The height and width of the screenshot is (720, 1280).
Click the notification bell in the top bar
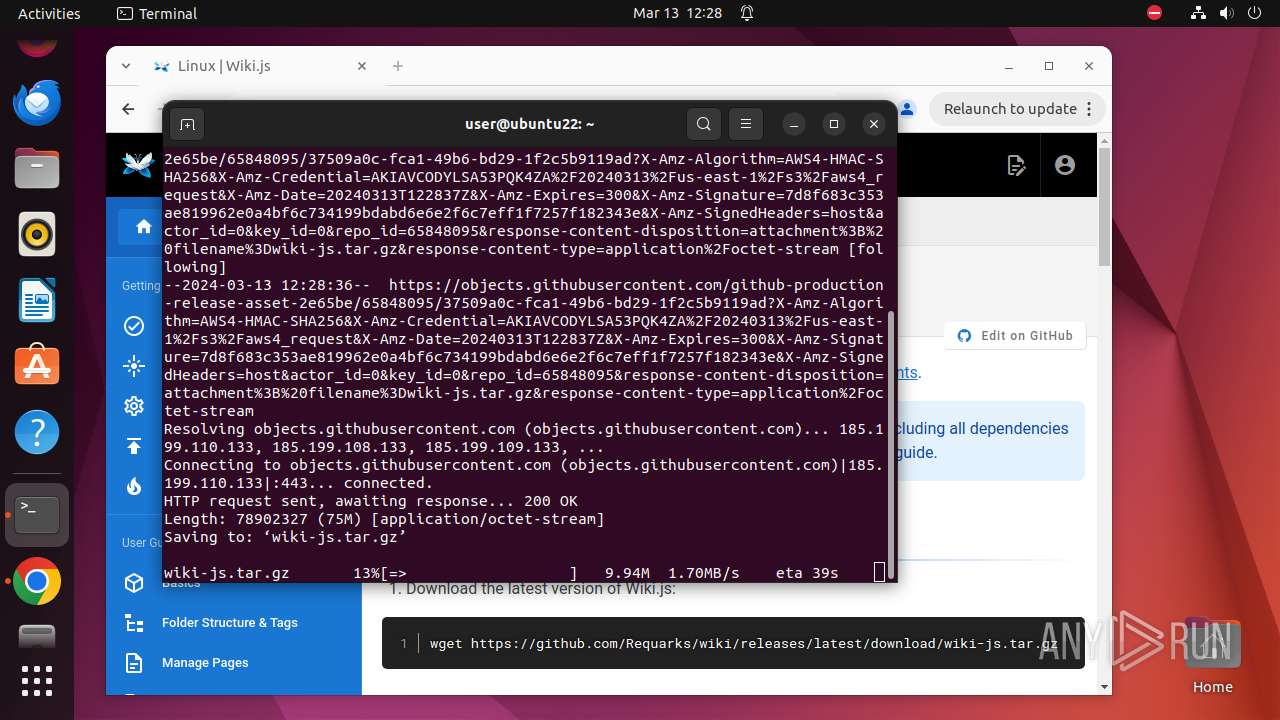[747, 13]
